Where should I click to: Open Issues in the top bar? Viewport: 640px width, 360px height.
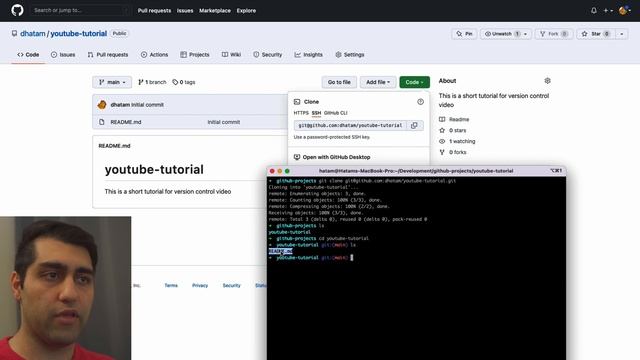185,11
